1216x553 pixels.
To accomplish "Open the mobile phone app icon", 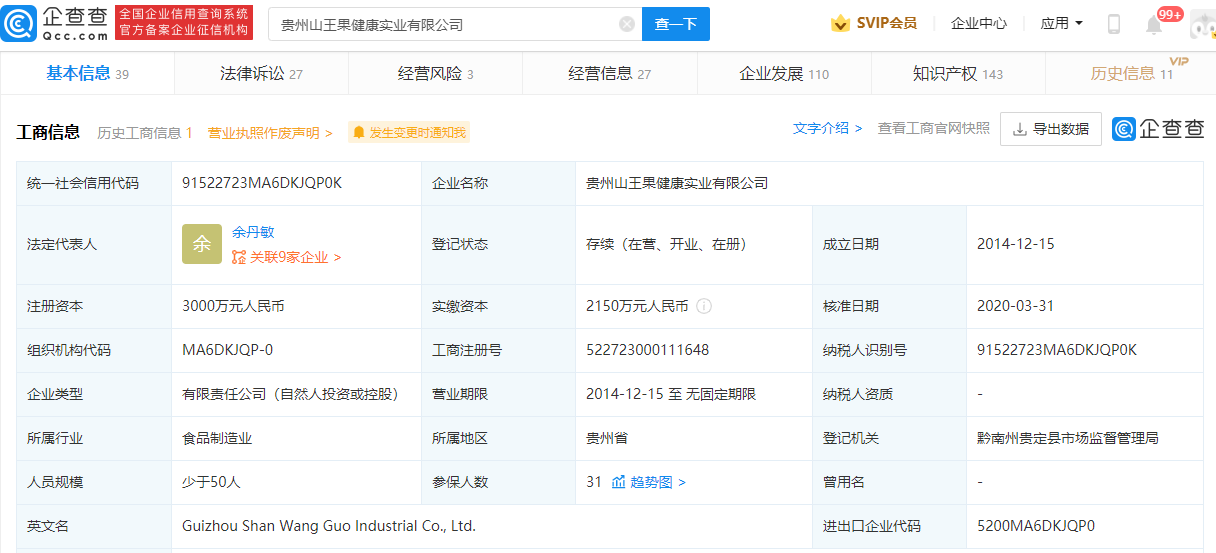I will pos(1114,24).
